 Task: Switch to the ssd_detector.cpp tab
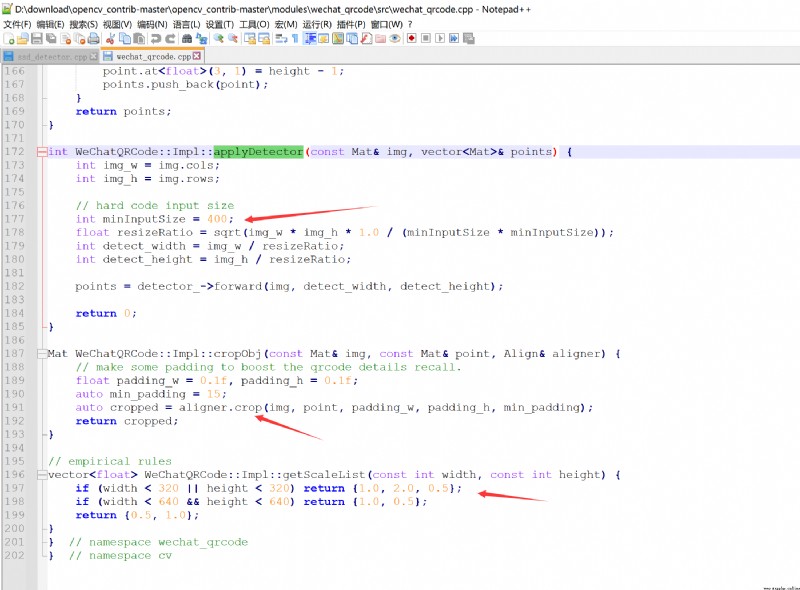click(x=52, y=57)
